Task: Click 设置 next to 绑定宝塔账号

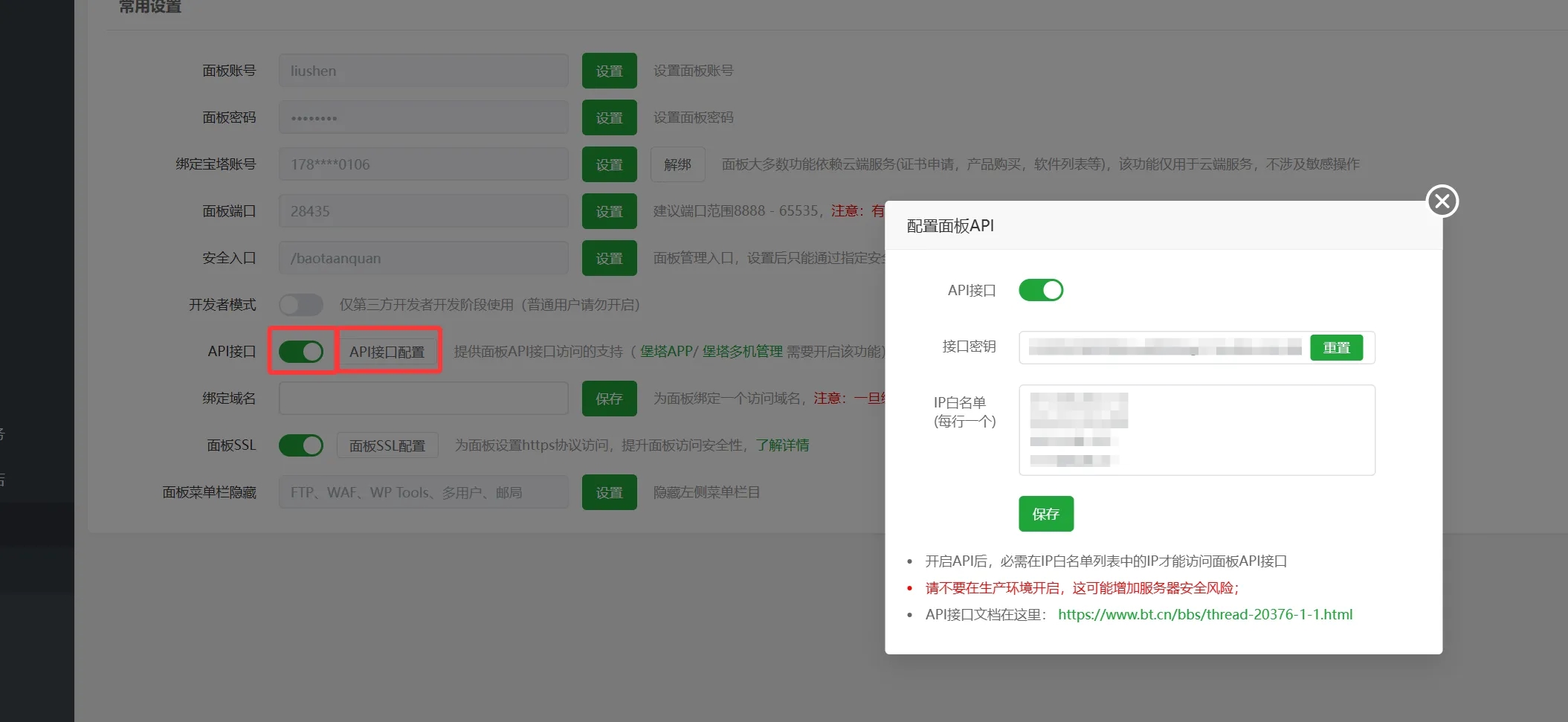Action: 610,164
